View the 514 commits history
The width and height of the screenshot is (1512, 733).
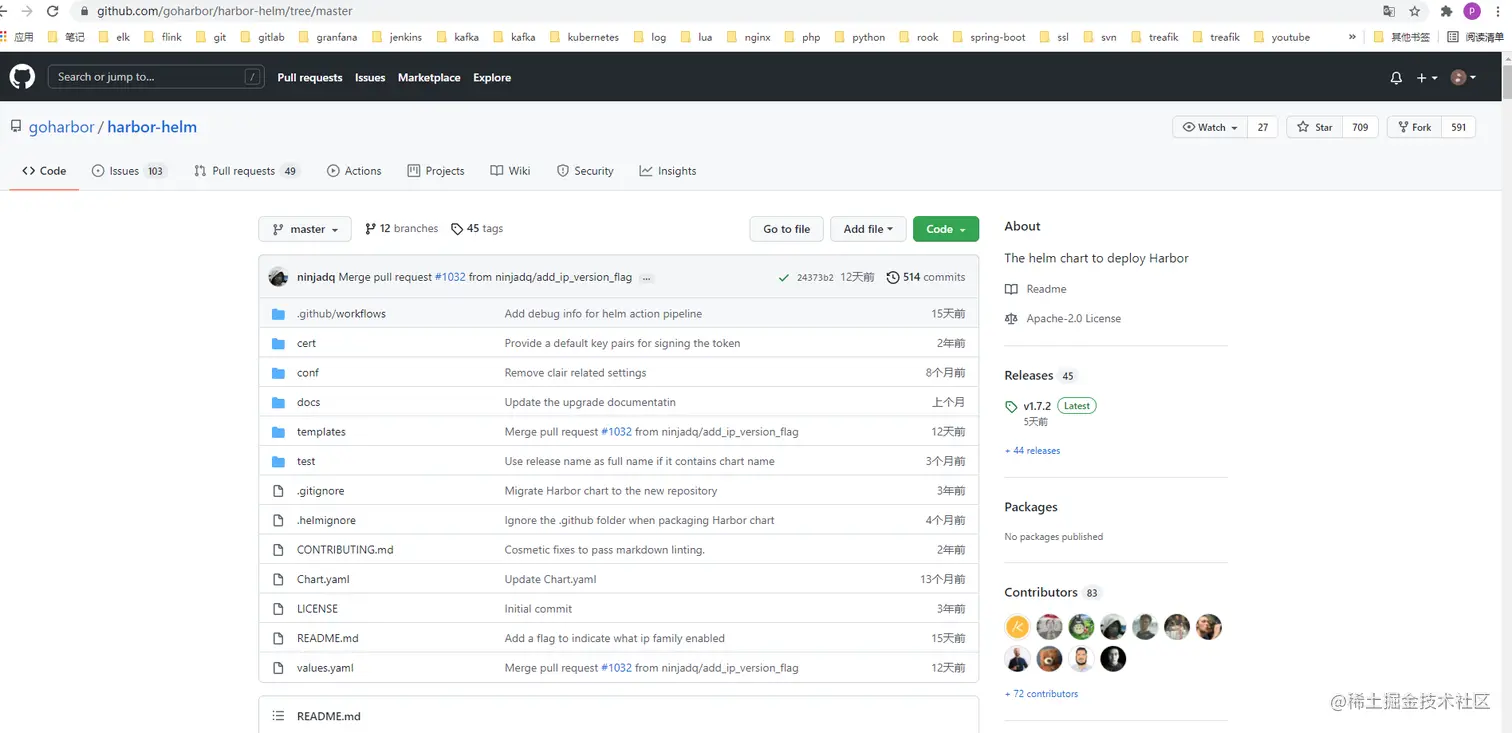pyautogui.click(x=926, y=277)
